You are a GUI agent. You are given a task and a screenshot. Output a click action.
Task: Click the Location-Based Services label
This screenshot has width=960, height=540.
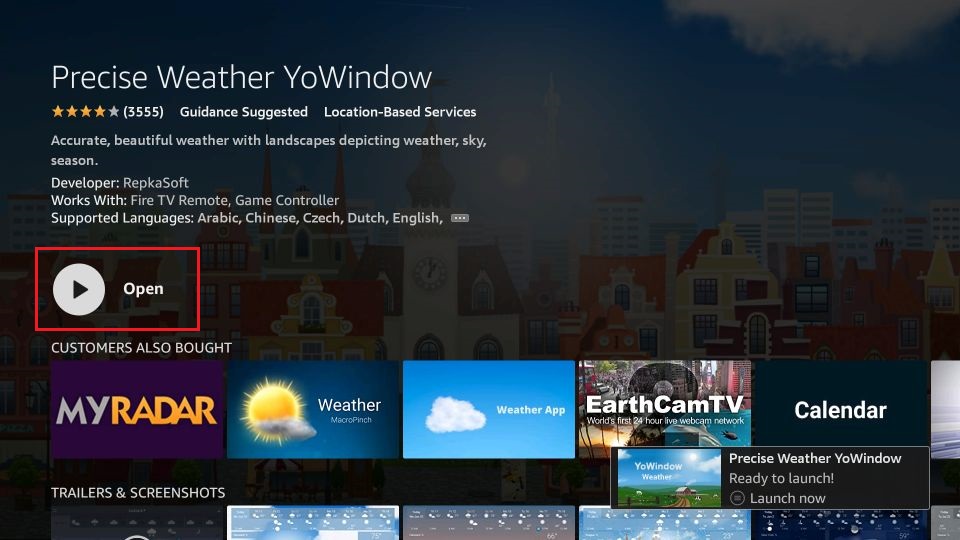click(400, 111)
